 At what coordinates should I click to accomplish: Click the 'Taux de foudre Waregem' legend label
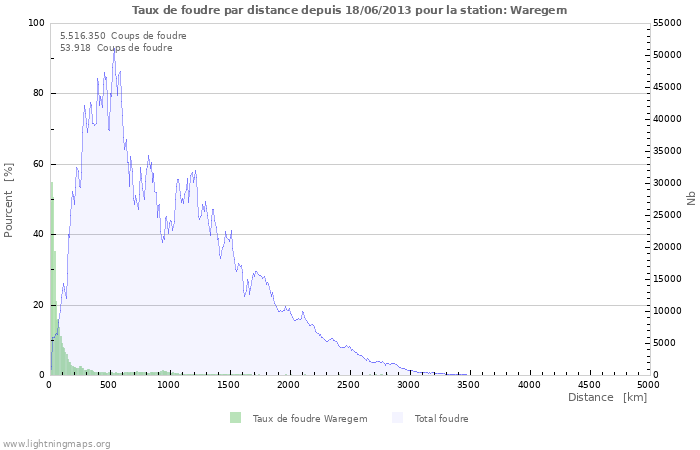pos(310,418)
